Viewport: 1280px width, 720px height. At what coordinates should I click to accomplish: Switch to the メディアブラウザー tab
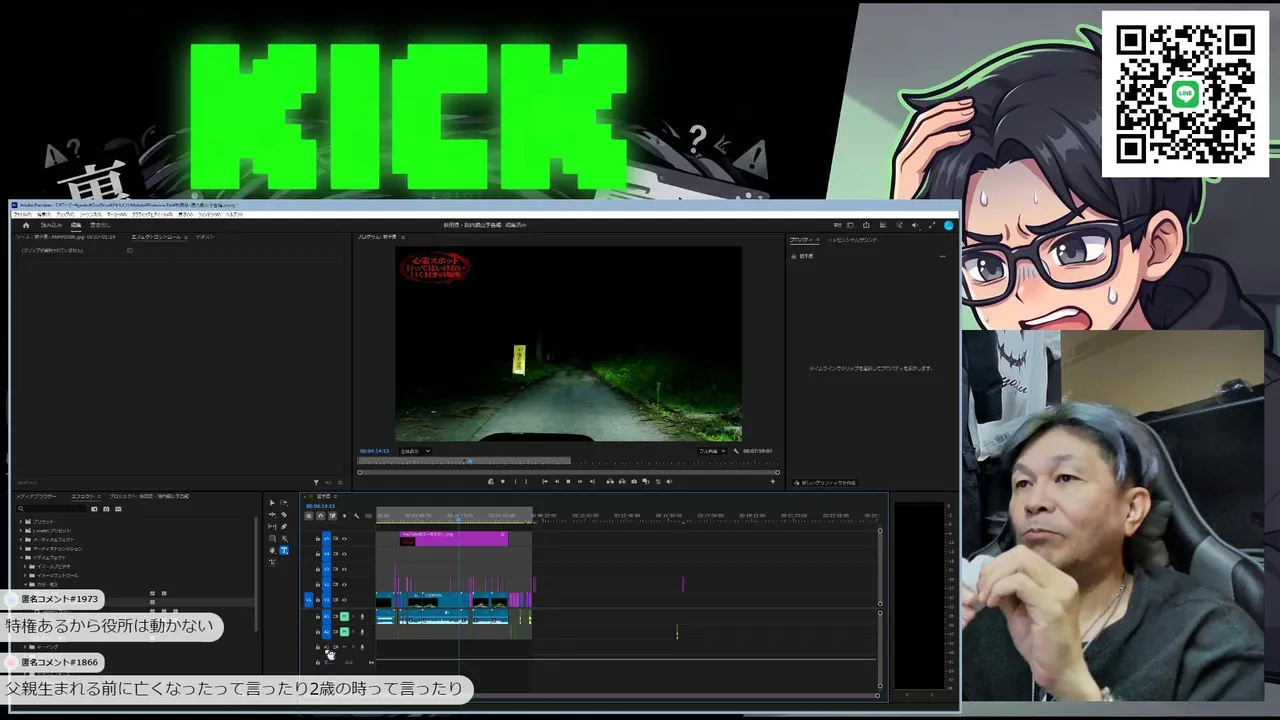click(36, 496)
